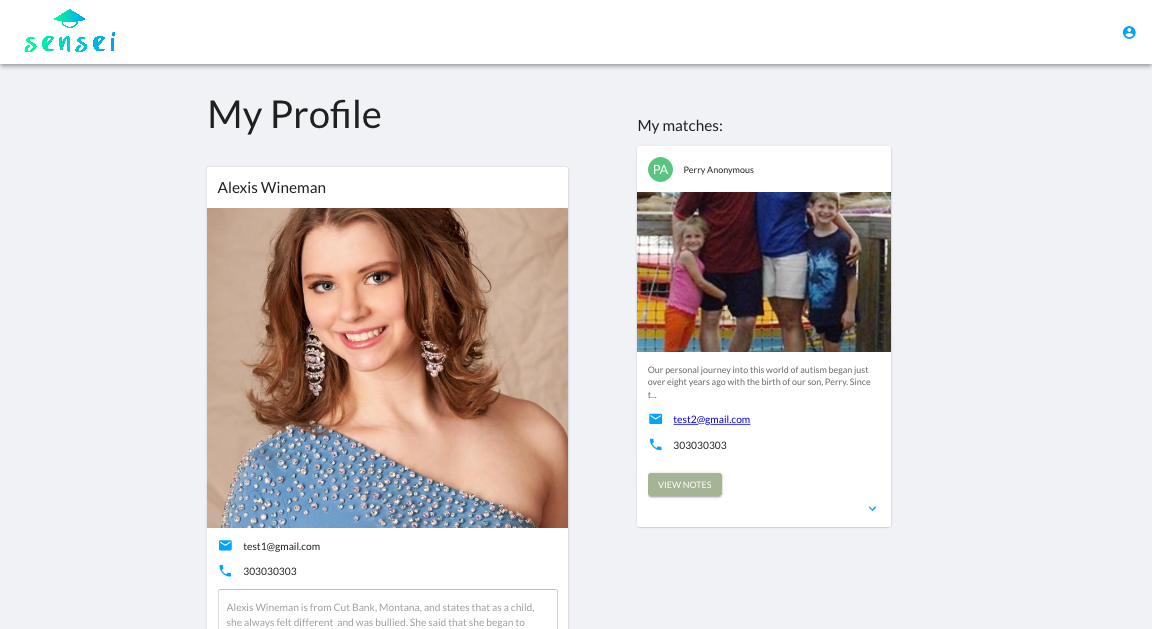
Task: Click Perry's autism journey description text
Action: coord(759,382)
